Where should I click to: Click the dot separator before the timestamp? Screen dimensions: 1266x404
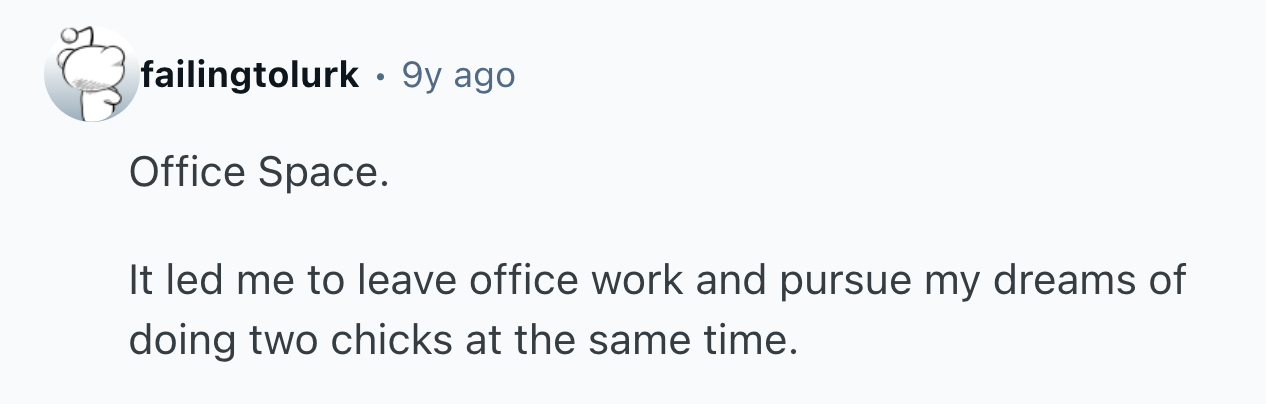[380, 76]
